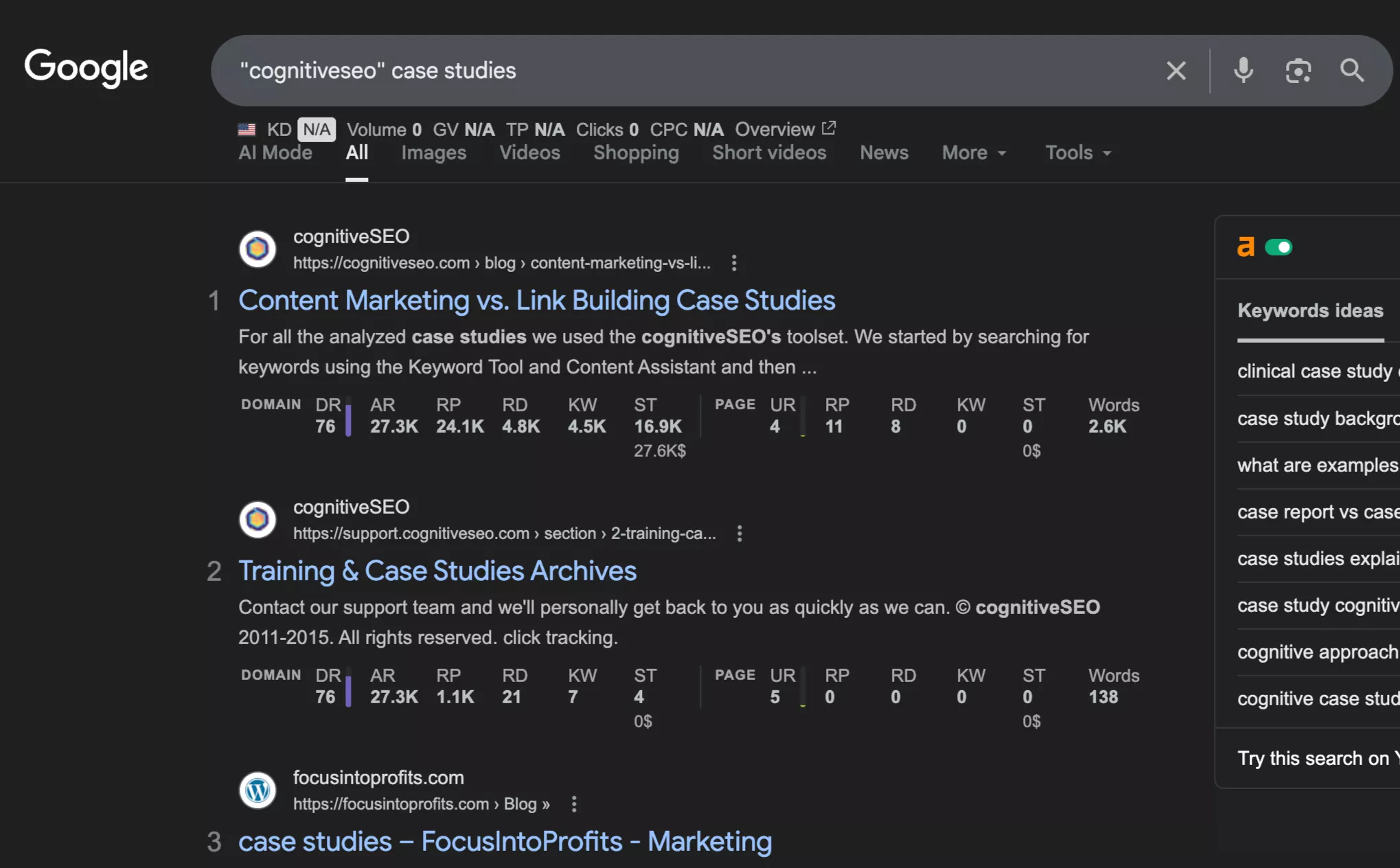1400x868 pixels.
Task: Open the Overview external link icon
Action: click(828, 128)
